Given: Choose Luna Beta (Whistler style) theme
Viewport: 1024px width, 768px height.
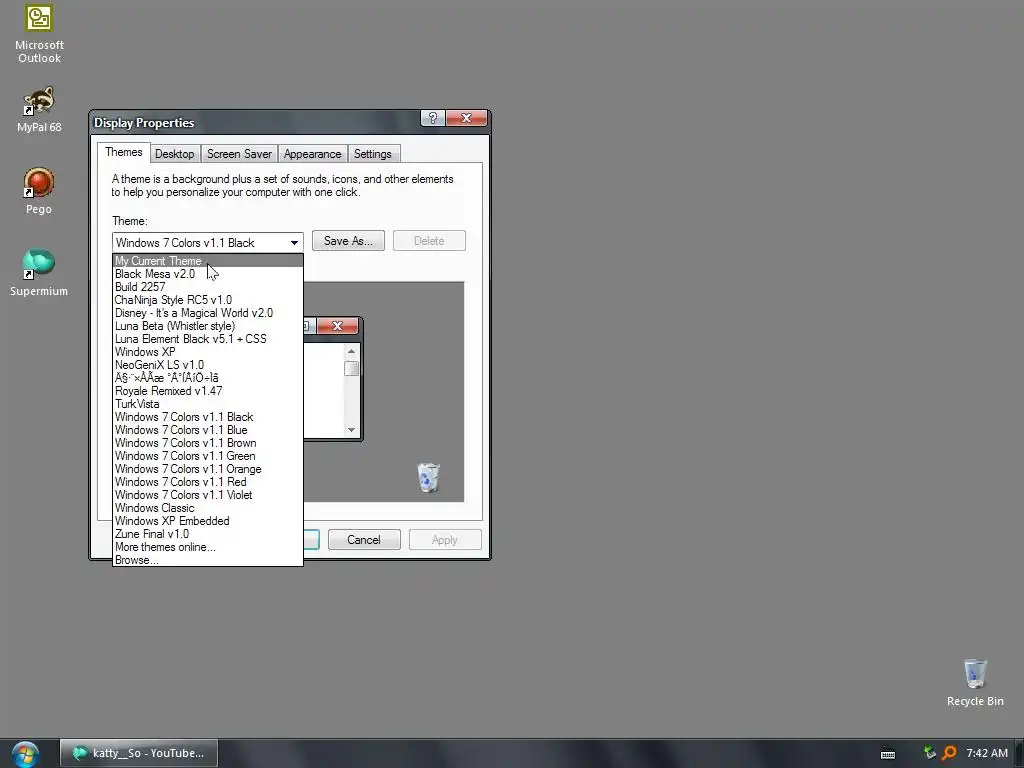Looking at the screenshot, I should pos(208,326).
